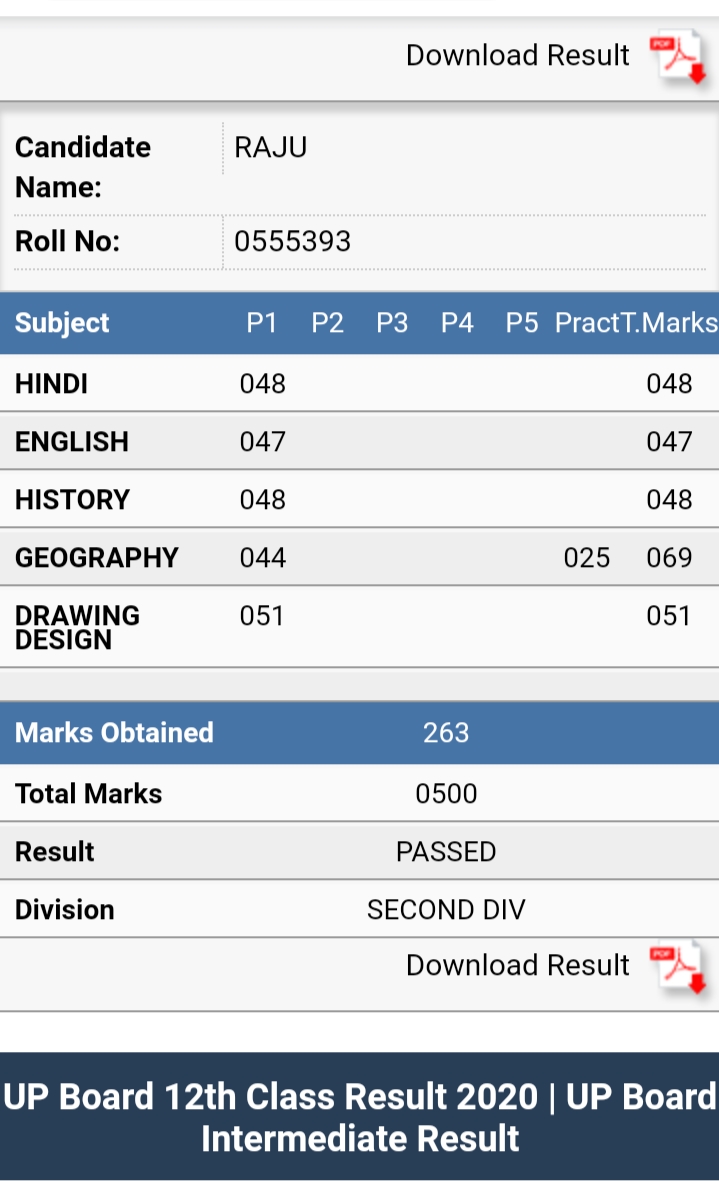Tap the Marks Obtained value 263

pyautogui.click(x=446, y=733)
